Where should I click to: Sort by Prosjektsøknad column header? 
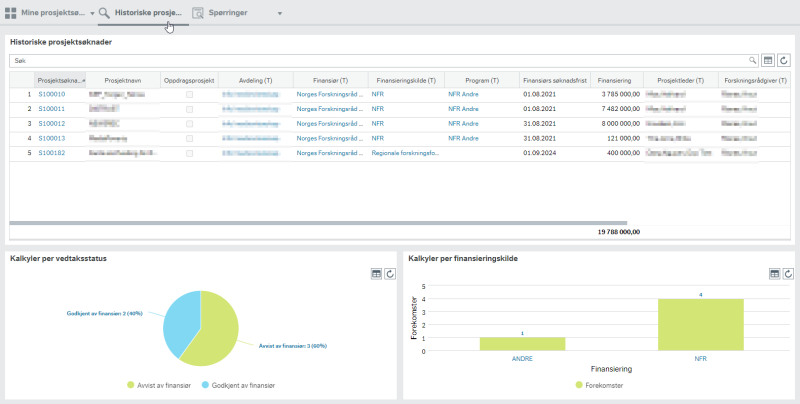tap(60, 81)
